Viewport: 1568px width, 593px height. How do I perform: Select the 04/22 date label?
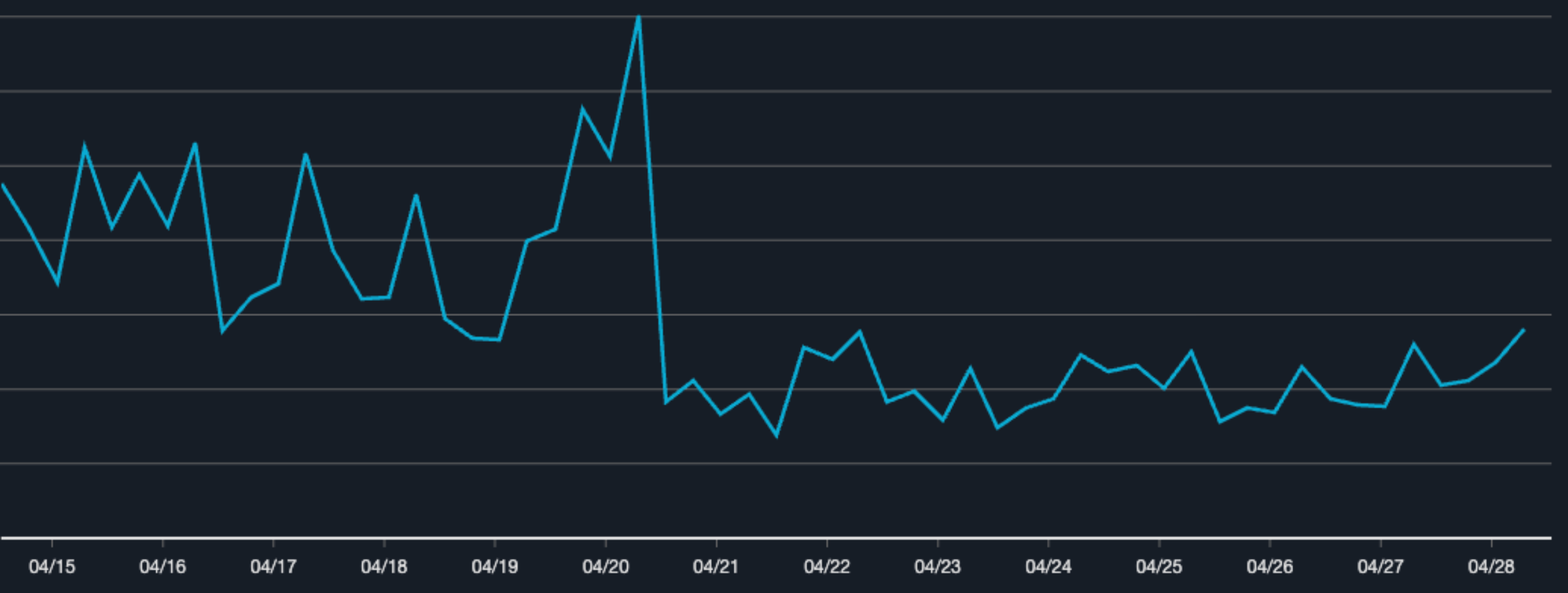click(827, 567)
